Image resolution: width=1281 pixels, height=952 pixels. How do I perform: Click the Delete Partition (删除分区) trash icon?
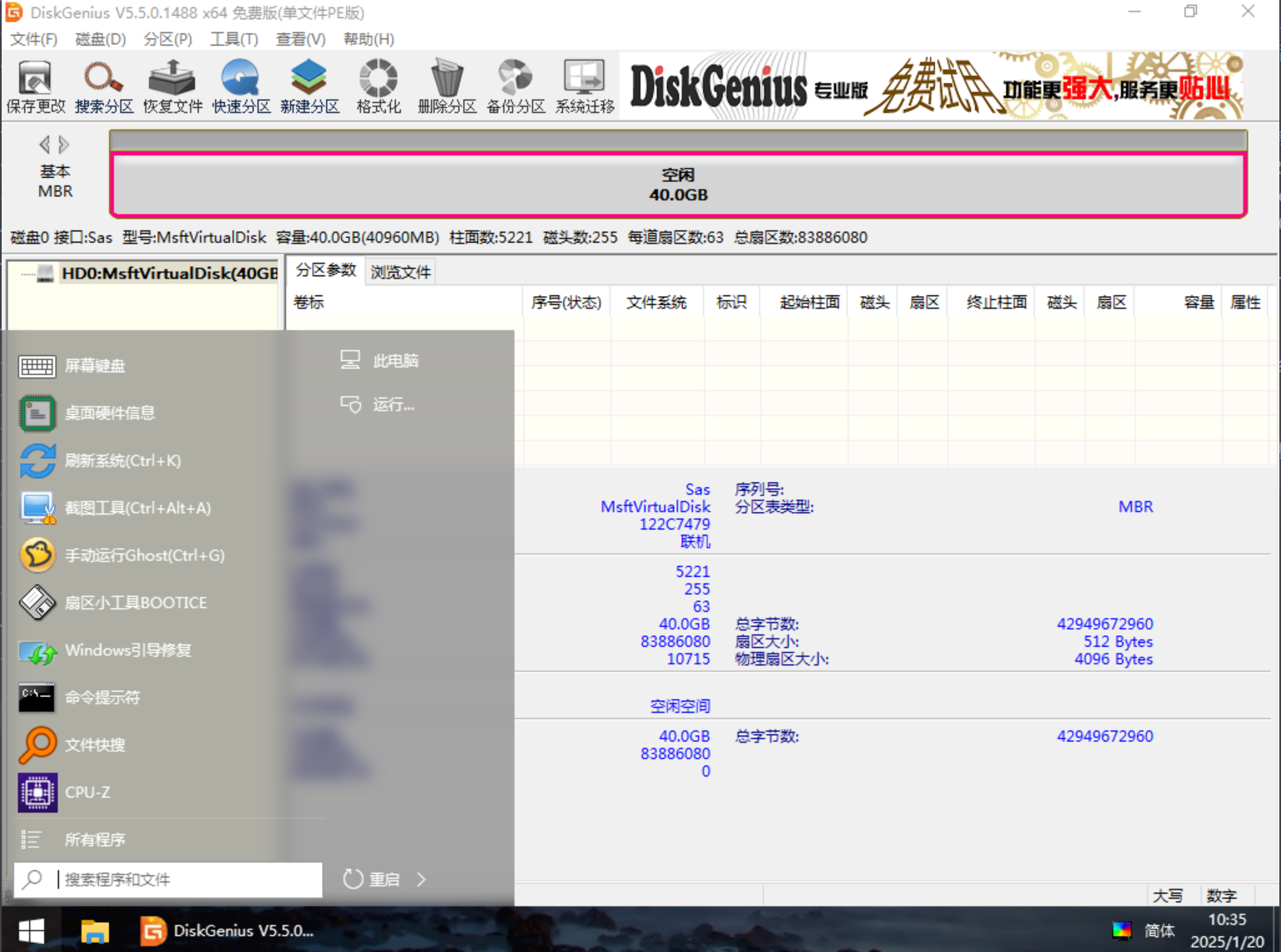pos(447,86)
